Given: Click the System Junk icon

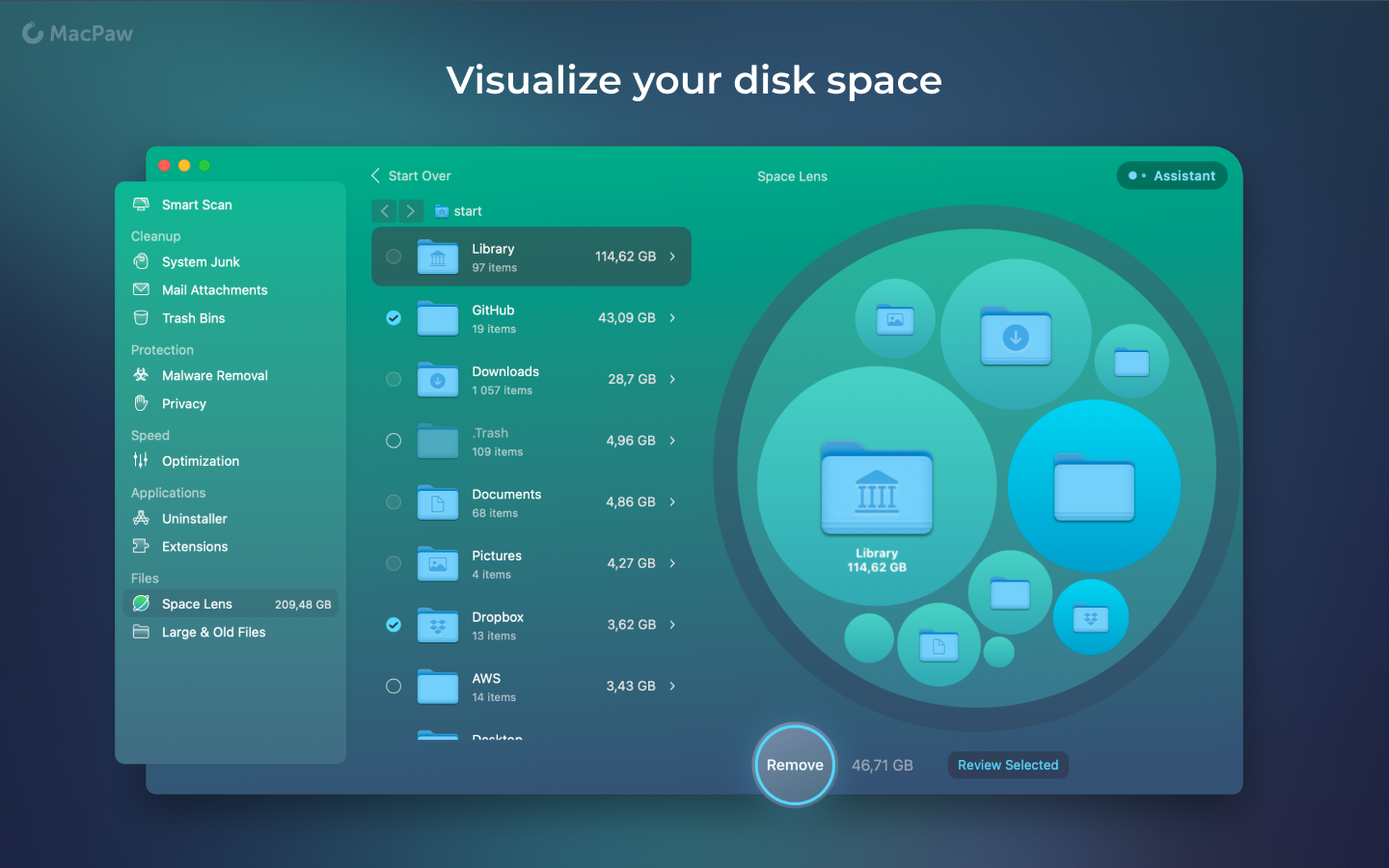Looking at the screenshot, I should [x=141, y=261].
